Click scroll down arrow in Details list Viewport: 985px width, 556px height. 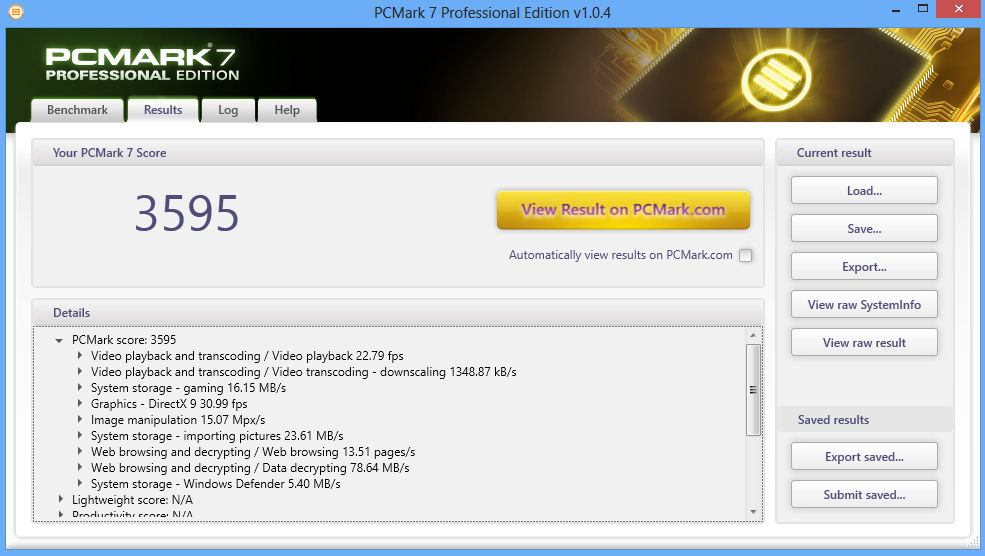753,513
